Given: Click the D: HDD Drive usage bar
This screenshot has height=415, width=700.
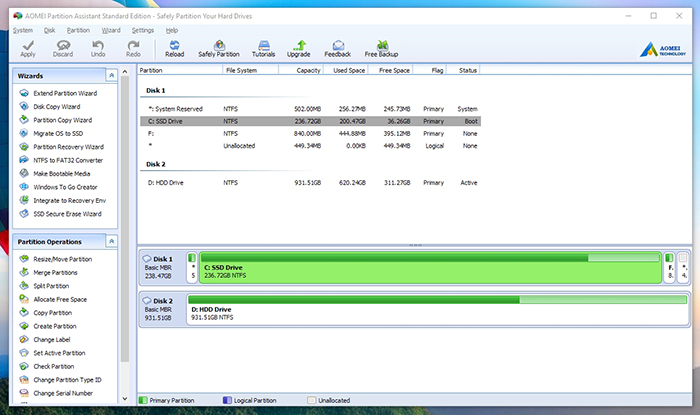Looking at the screenshot, I should point(438,299).
